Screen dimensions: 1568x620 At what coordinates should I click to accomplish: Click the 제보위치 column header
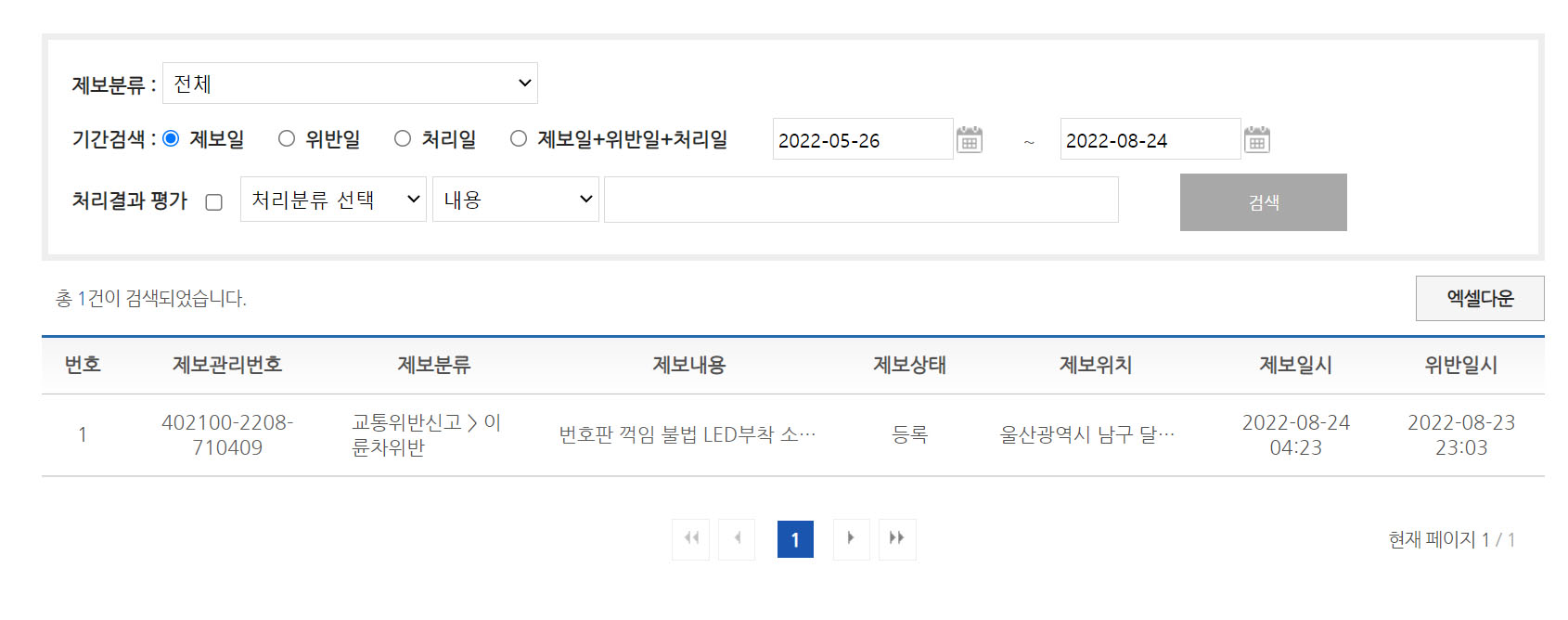click(x=1096, y=365)
